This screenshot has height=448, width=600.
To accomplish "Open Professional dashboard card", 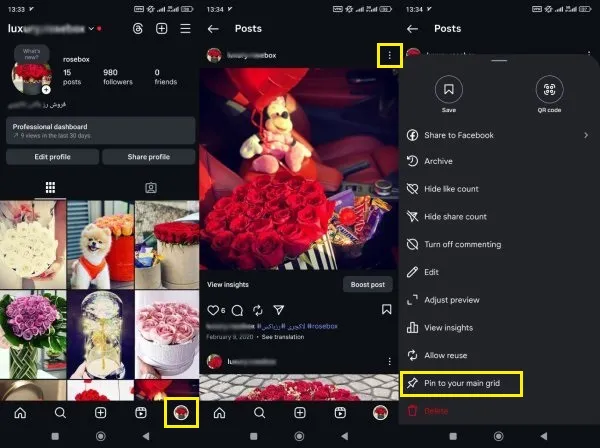I will click(x=101, y=131).
